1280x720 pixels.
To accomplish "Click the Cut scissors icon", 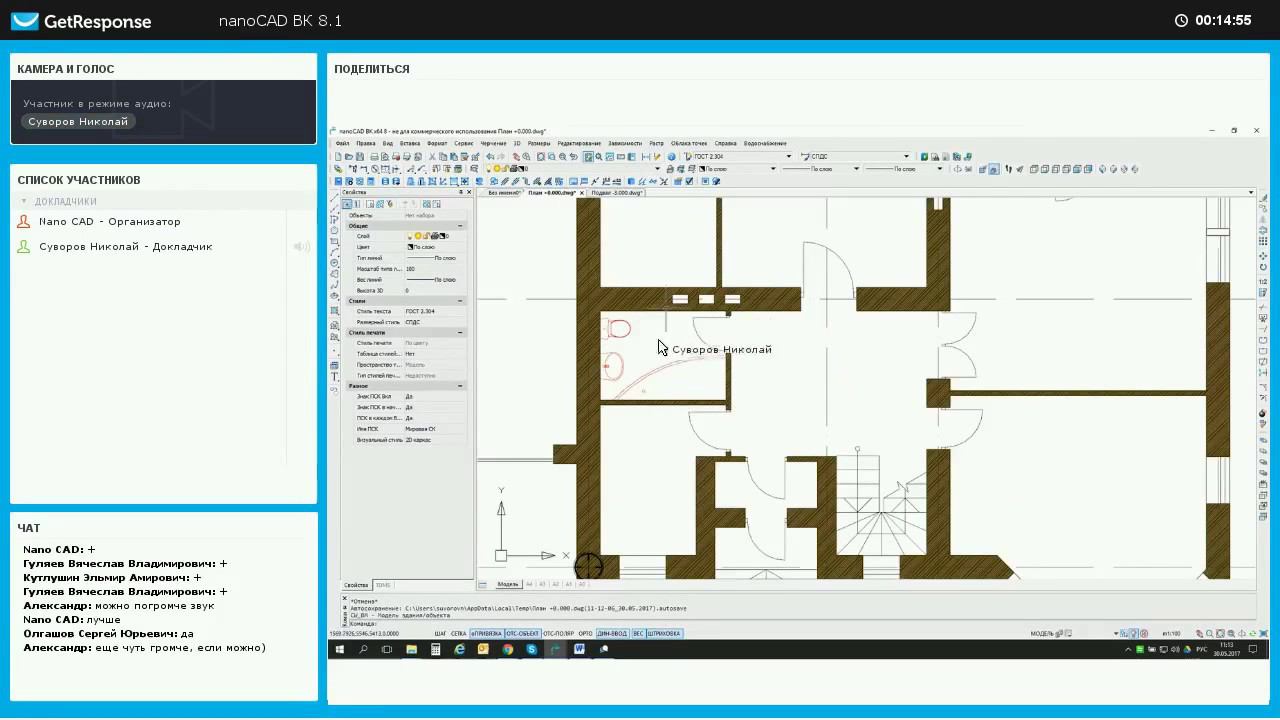I will [432, 156].
